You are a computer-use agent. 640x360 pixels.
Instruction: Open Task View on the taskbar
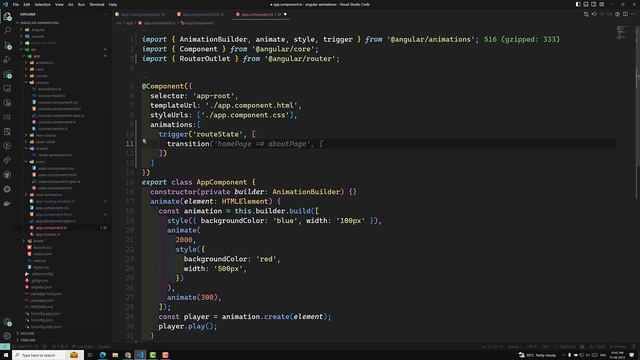point(90,355)
